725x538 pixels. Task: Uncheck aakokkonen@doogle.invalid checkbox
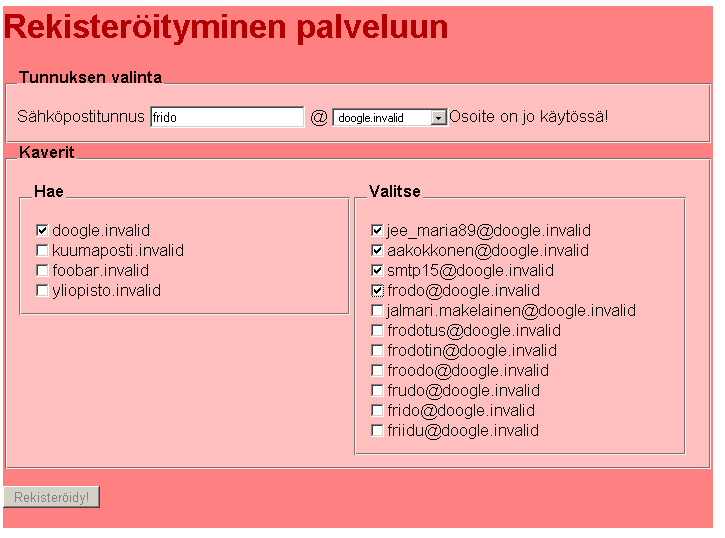pyautogui.click(x=377, y=251)
